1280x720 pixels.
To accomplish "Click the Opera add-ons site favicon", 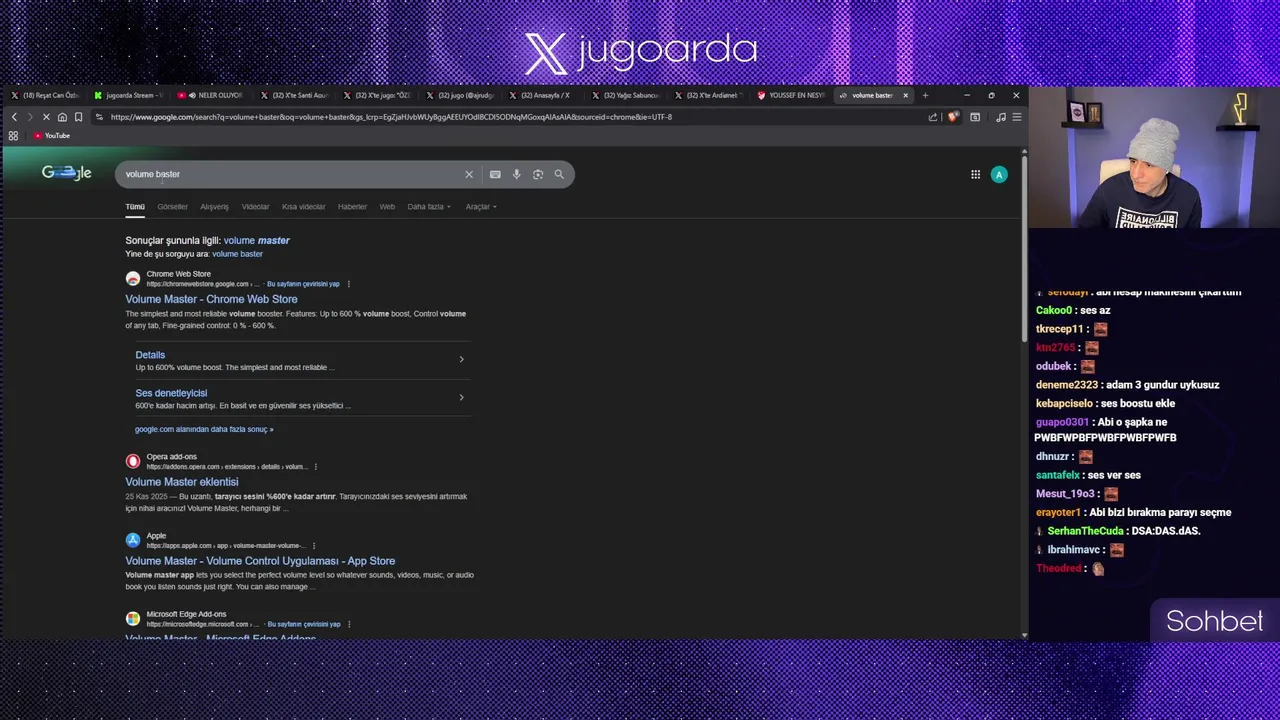I will point(133,461).
